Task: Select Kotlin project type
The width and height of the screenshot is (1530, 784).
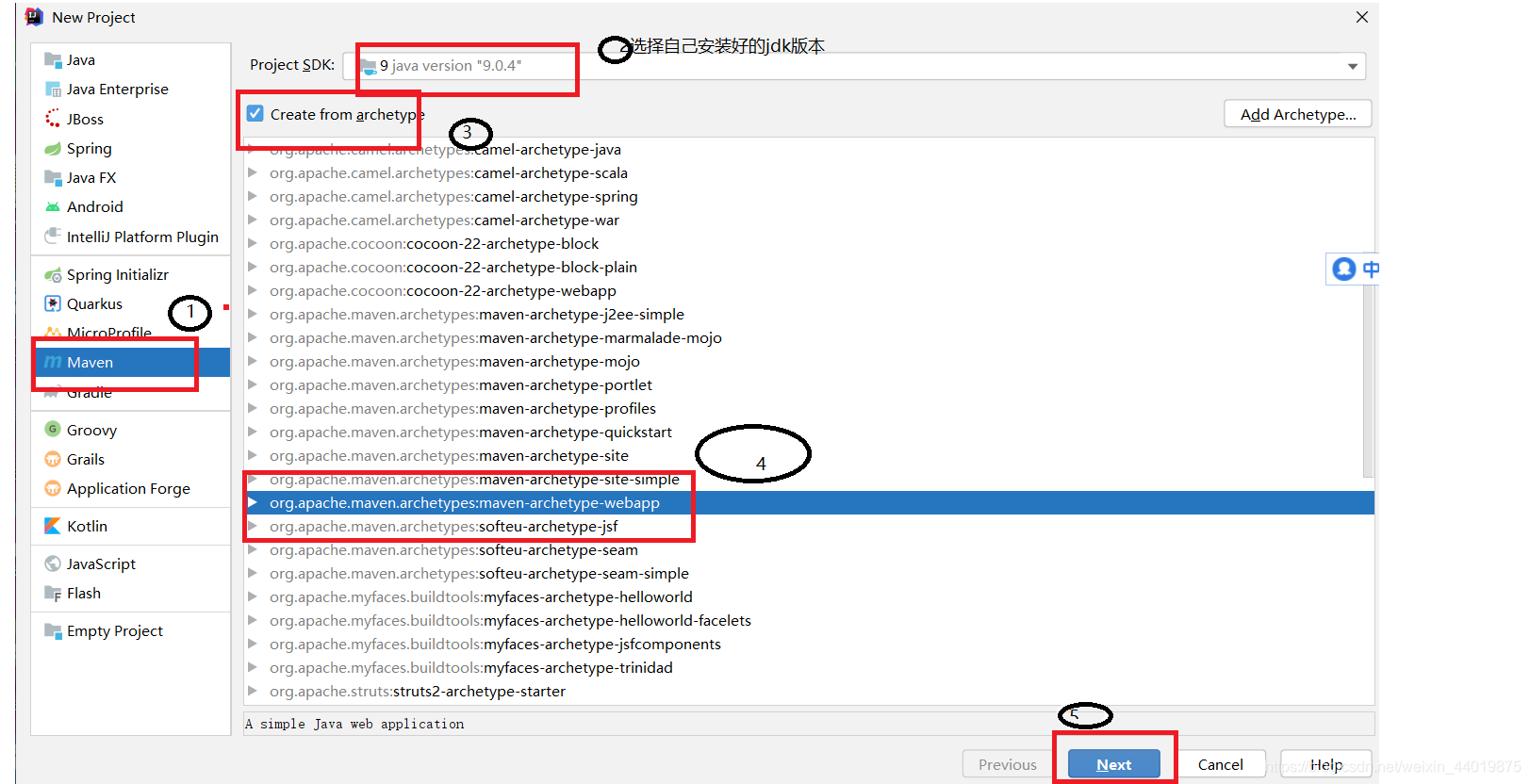Action: point(131,526)
